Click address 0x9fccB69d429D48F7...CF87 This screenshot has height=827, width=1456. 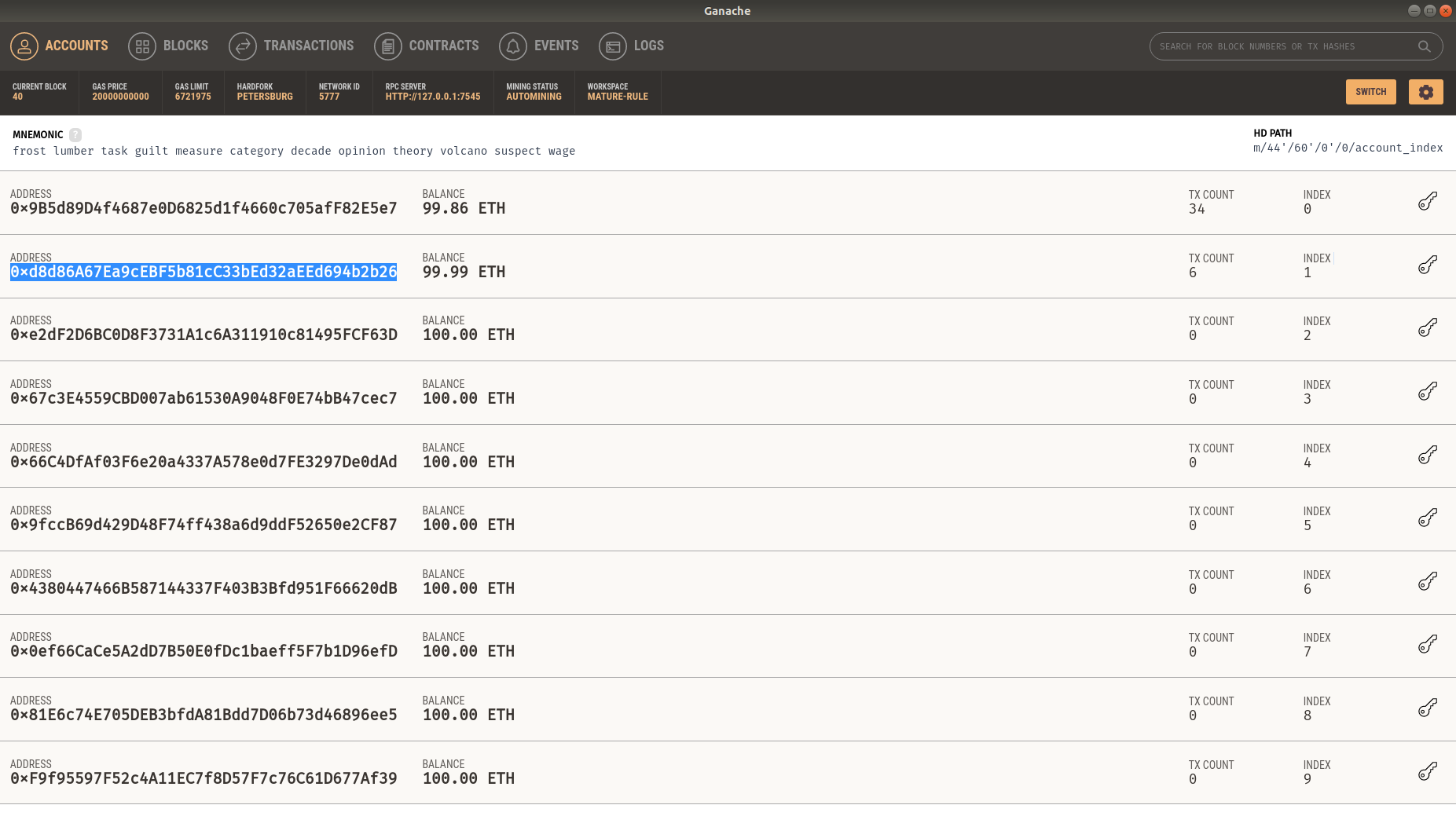pos(204,525)
